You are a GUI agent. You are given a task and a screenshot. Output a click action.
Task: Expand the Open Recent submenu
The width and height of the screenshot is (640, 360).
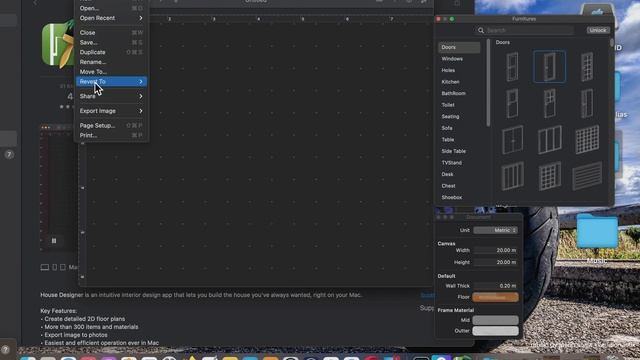(111, 18)
